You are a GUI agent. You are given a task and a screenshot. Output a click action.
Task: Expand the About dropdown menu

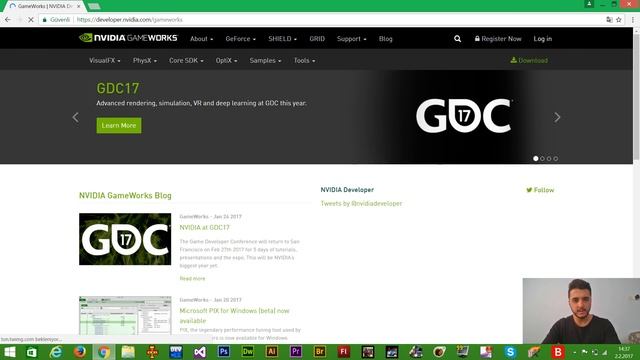click(x=202, y=39)
